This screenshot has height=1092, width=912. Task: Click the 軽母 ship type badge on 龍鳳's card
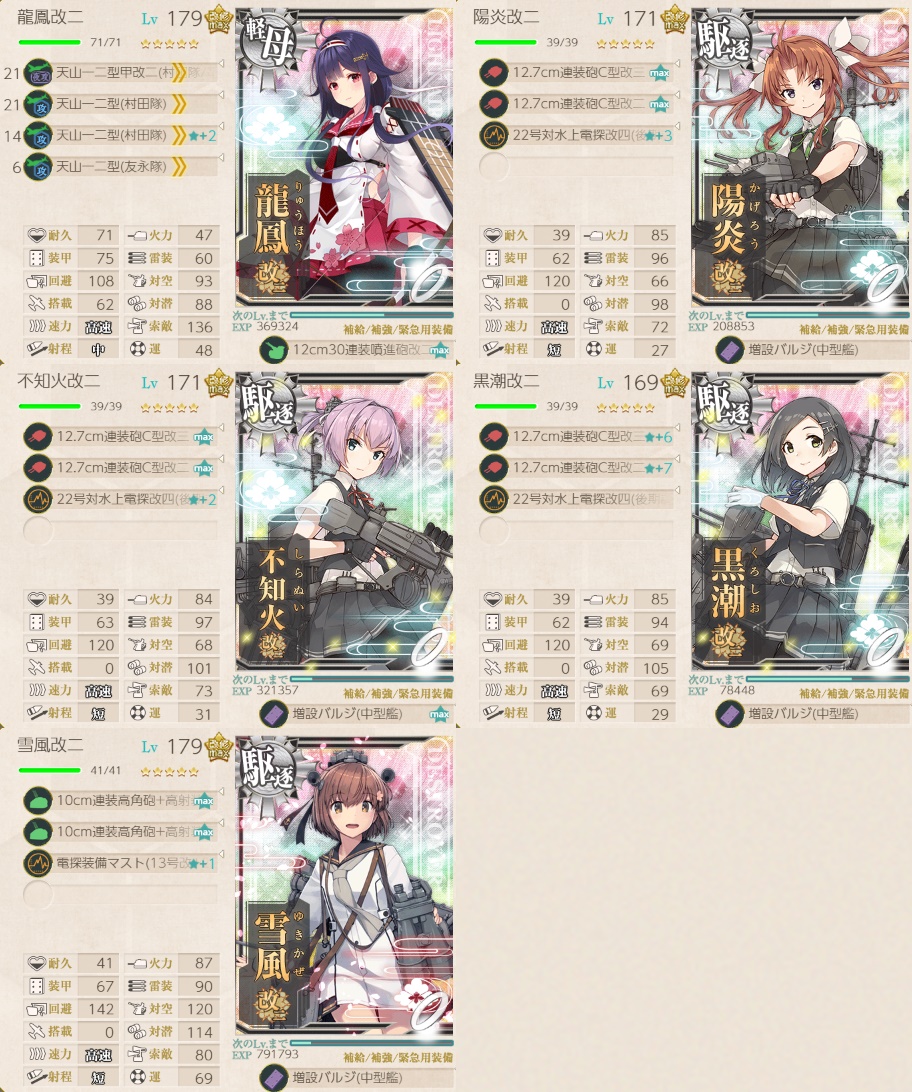click(268, 43)
